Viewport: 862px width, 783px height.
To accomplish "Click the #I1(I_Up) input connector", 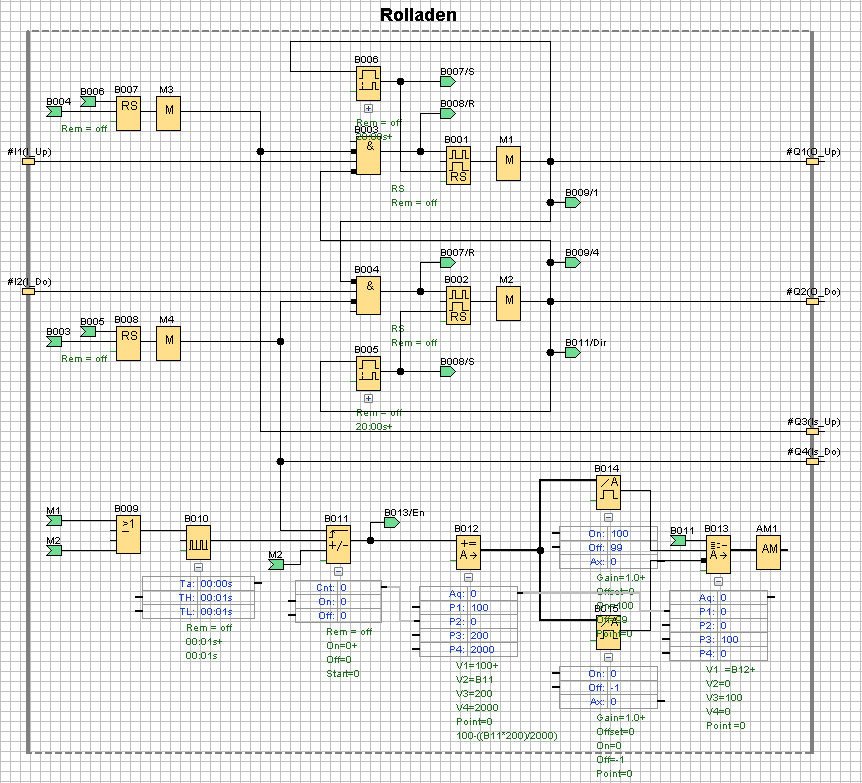I will point(28,161).
